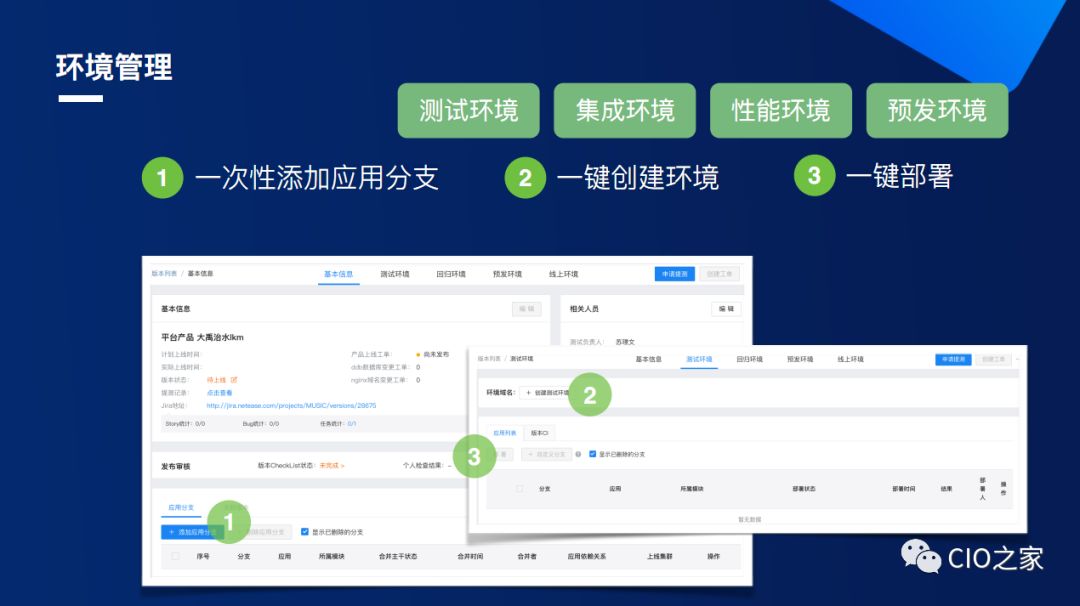The image size is (1080, 606).
Task: Click the 部署状态 column header in the front window
Action: coord(804,489)
